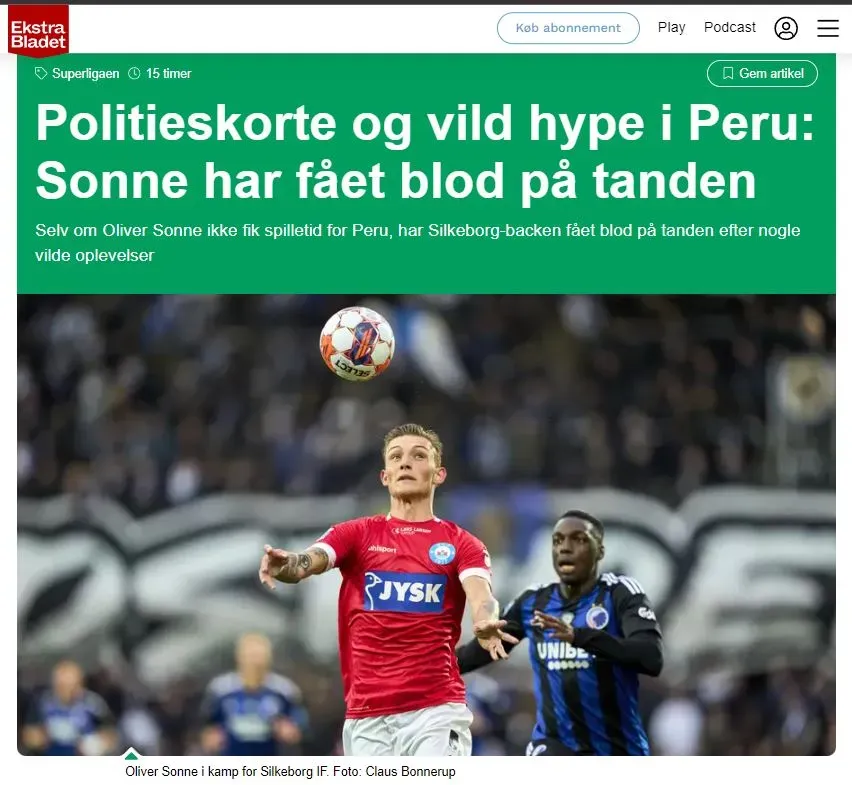Save article with Gem artikel button
This screenshot has width=852, height=785.
762,73
